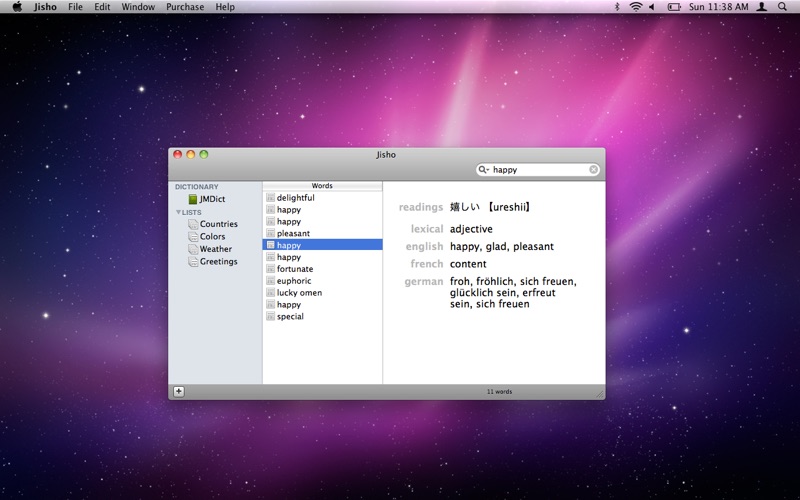Open the Countries list in sidebar
Screen dimensions: 800x500
click(x=218, y=224)
